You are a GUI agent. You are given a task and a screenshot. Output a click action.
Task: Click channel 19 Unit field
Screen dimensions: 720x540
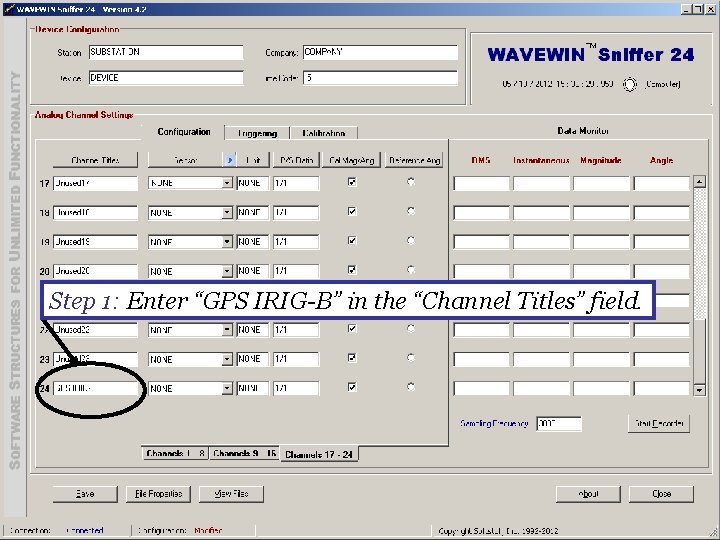[253, 242]
